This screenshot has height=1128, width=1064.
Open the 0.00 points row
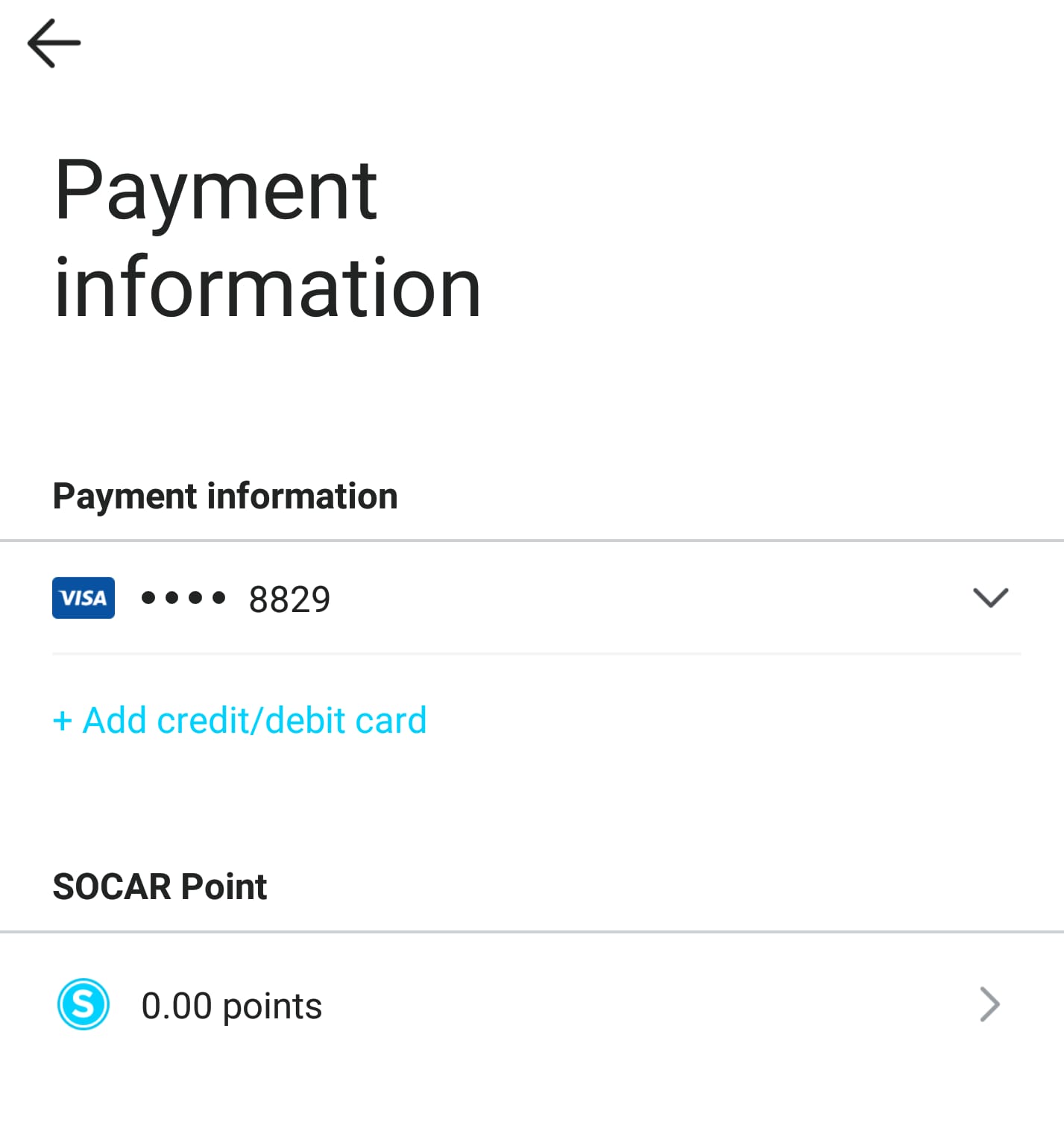click(532, 1004)
